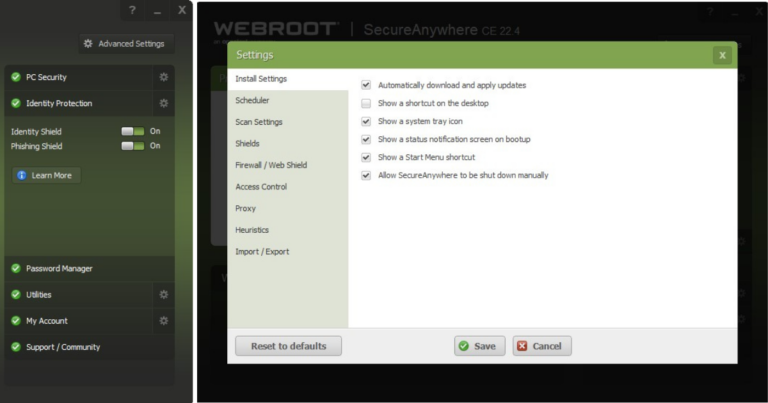Click the Utilities gear icon
This screenshot has width=768, height=403.
tap(164, 295)
